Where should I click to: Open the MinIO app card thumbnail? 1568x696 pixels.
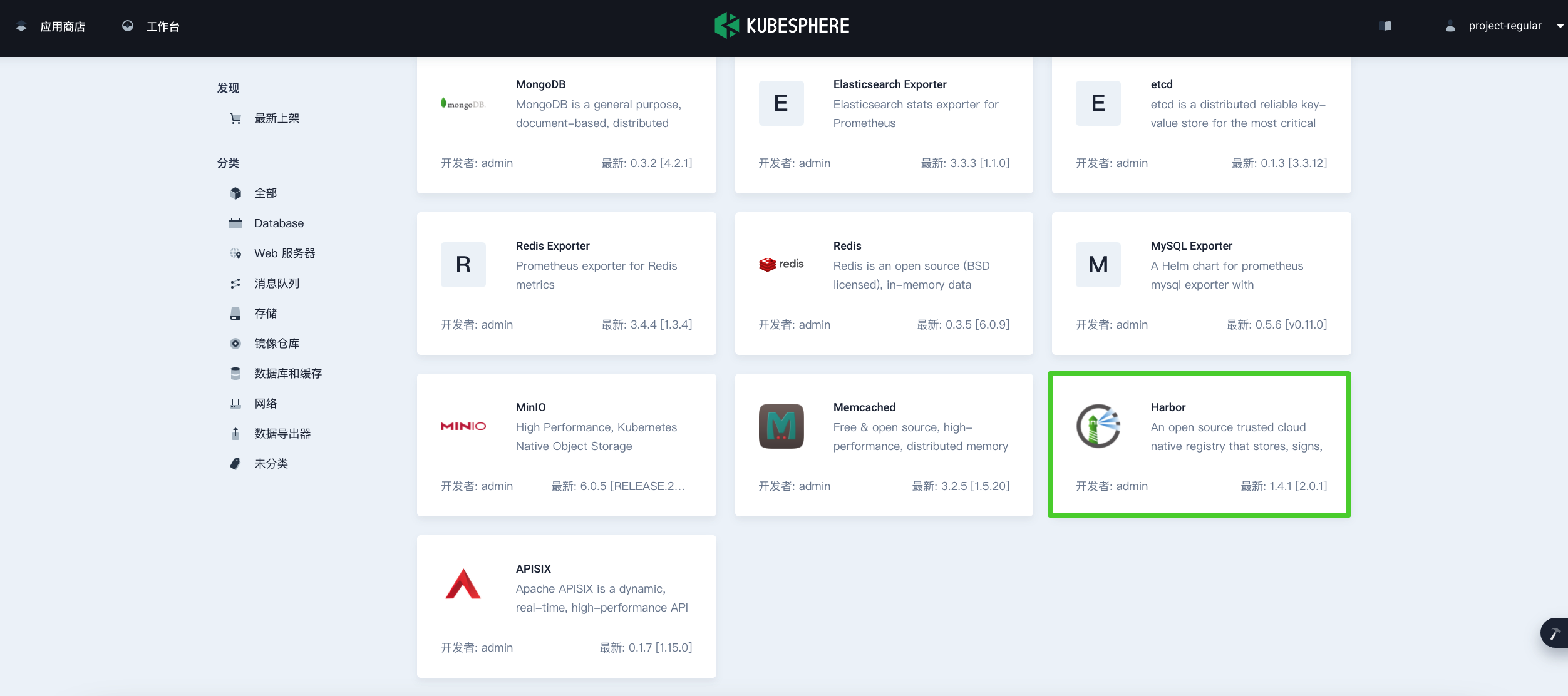click(x=463, y=426)
